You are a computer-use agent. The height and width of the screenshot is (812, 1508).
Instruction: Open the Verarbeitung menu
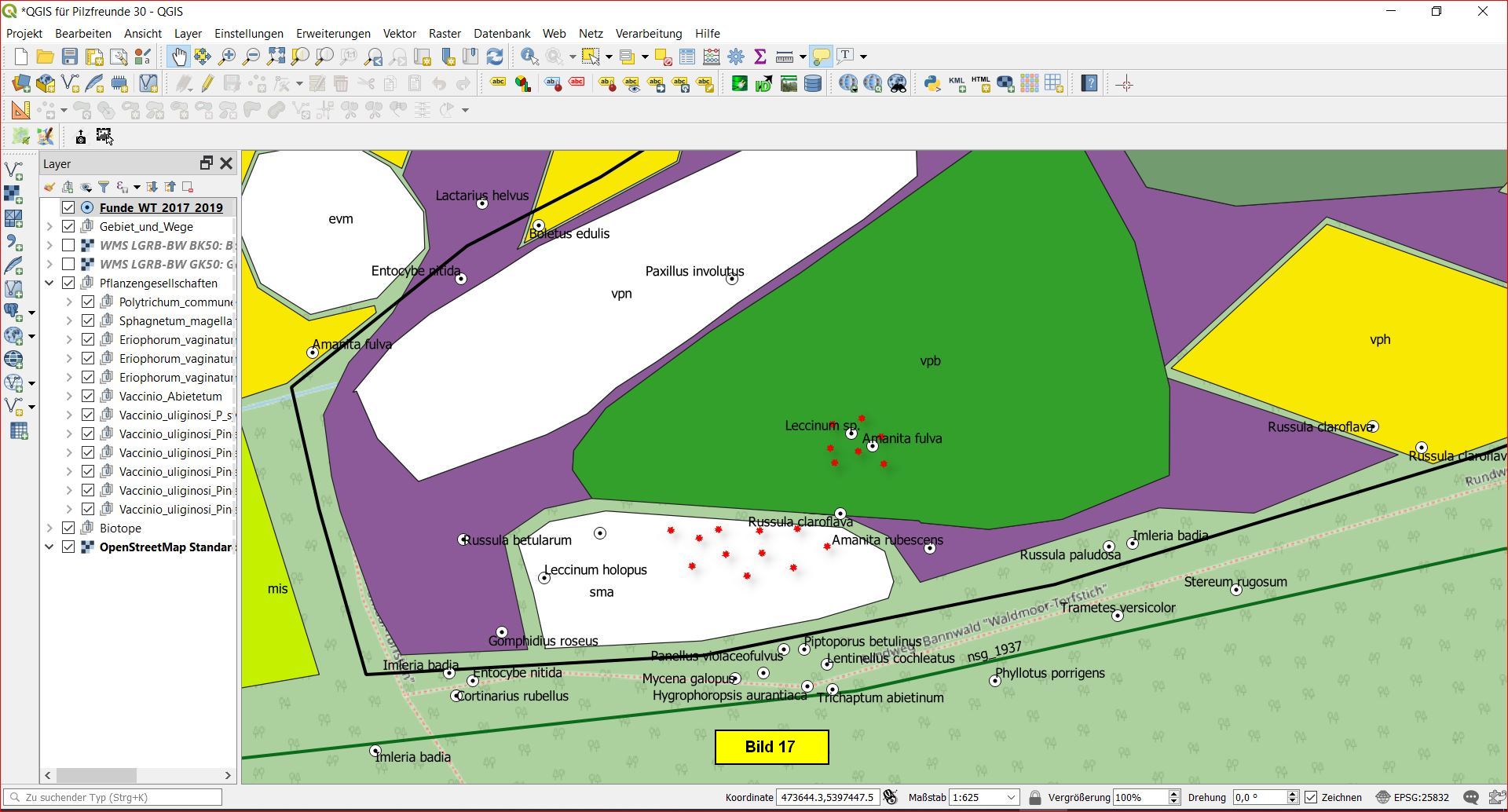coord(648,33)
